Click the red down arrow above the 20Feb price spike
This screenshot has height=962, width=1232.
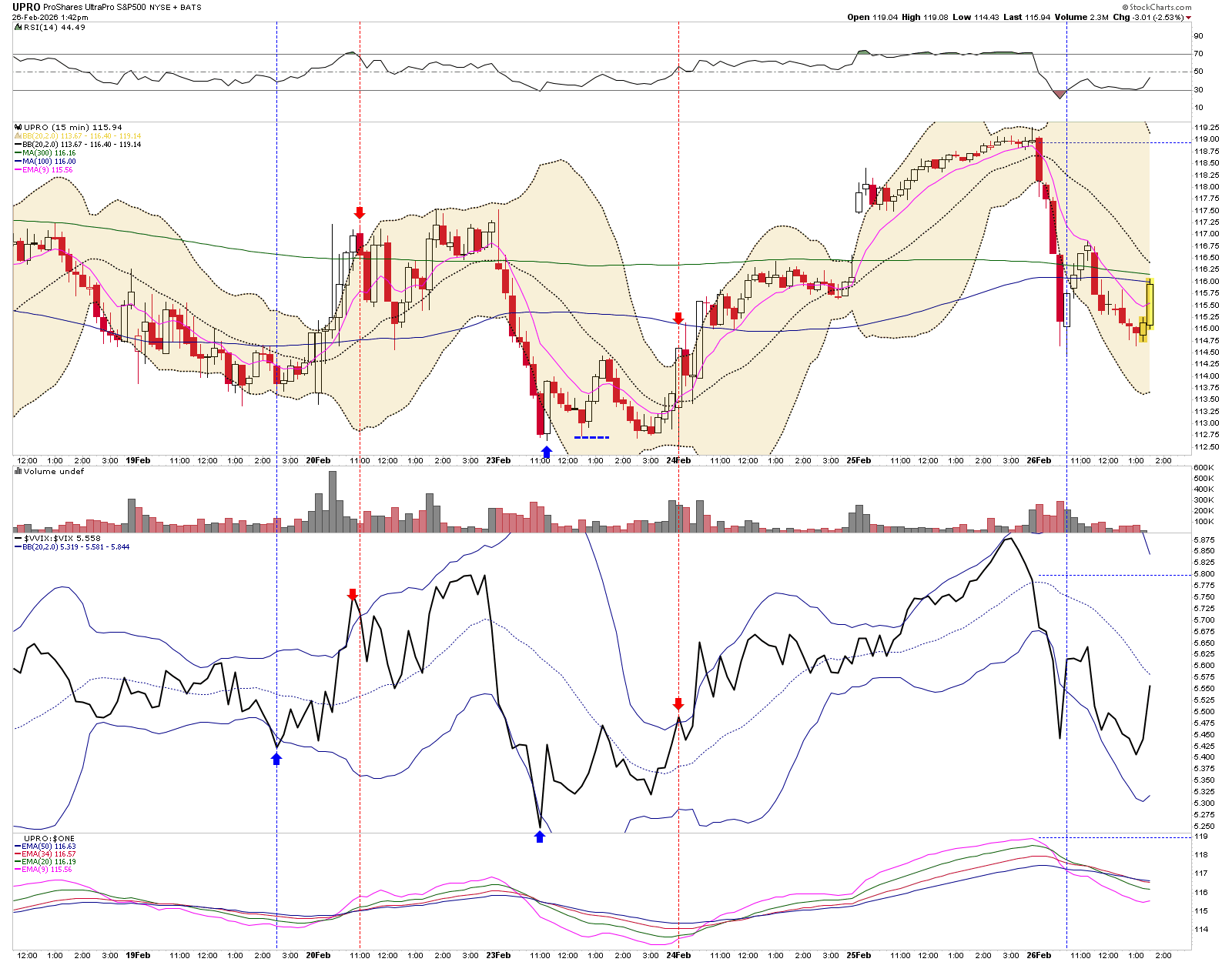pos(360,213)
